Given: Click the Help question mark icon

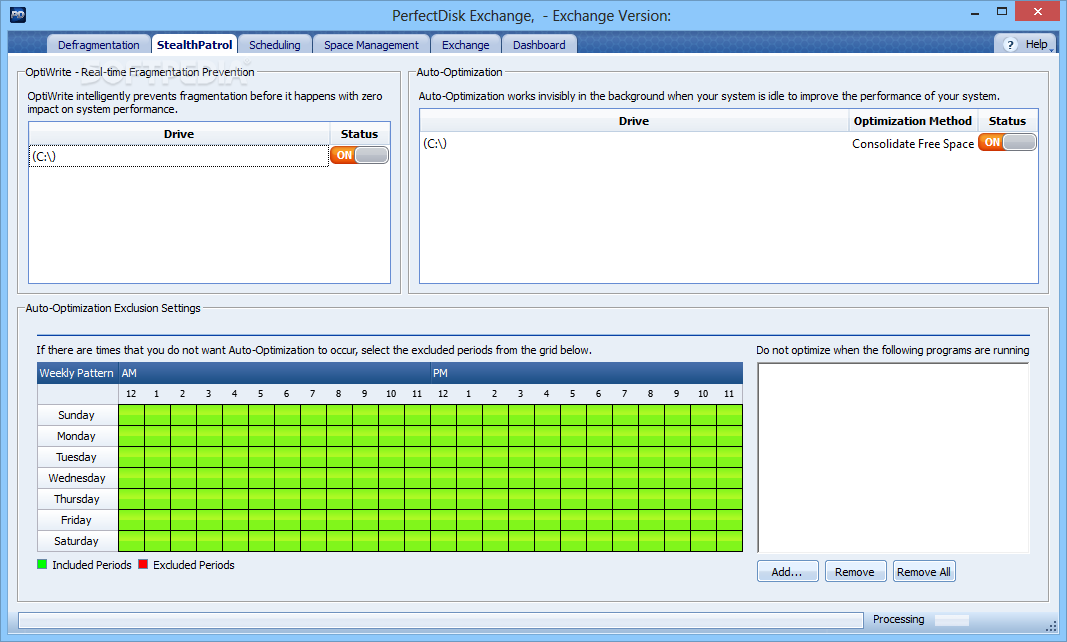Looking at the screenshot, I should click(x=1011, y=45).
